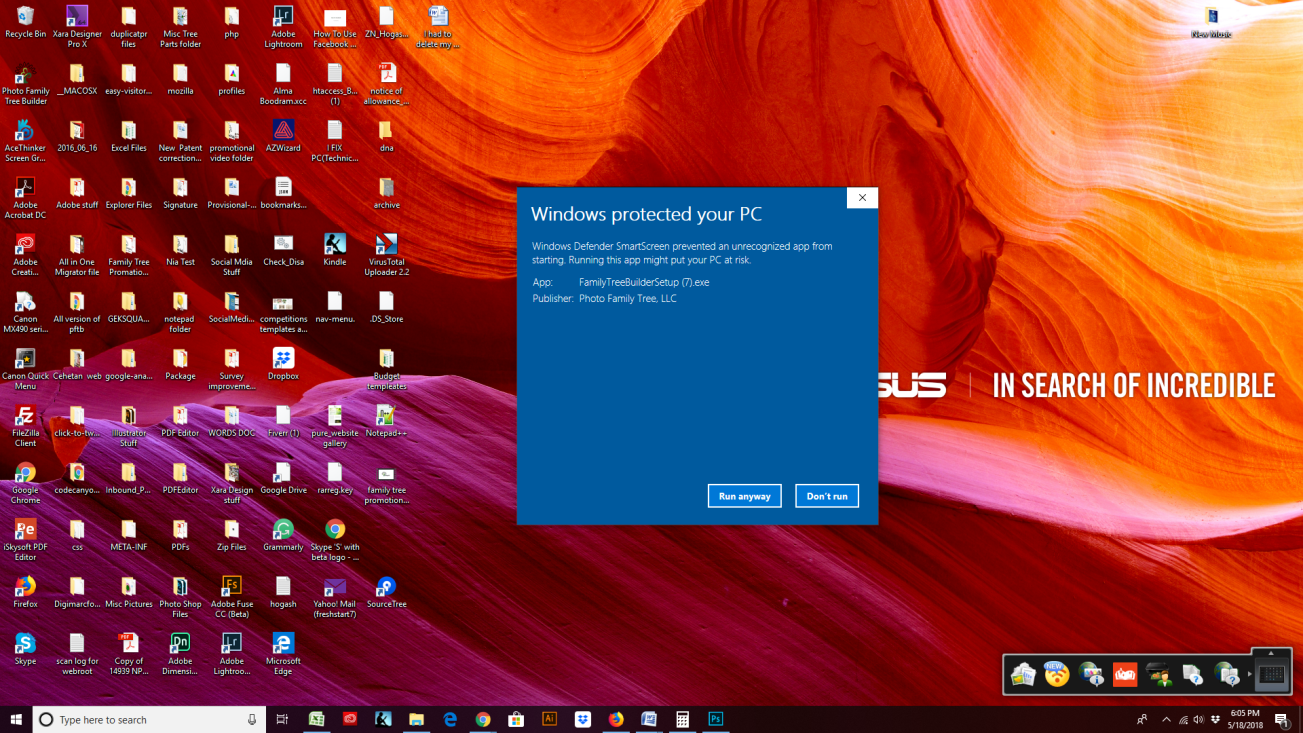Select AceThinker Screen Grabber desktop icon
This screenshot has width=1303, height=733.
pyautogui.click(x=25, y=141)
